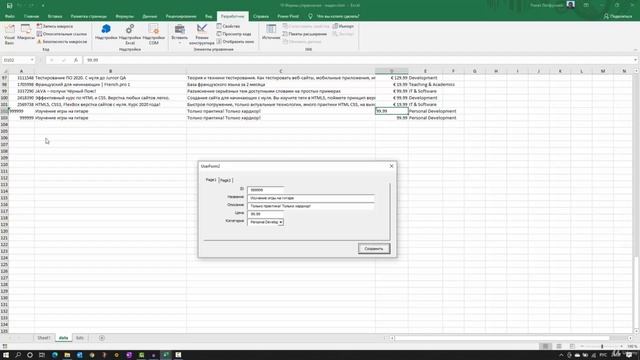The image size is (640, 360).
Task: Switch to Page Break Preview in status bar
Action: tap(572, 347)
